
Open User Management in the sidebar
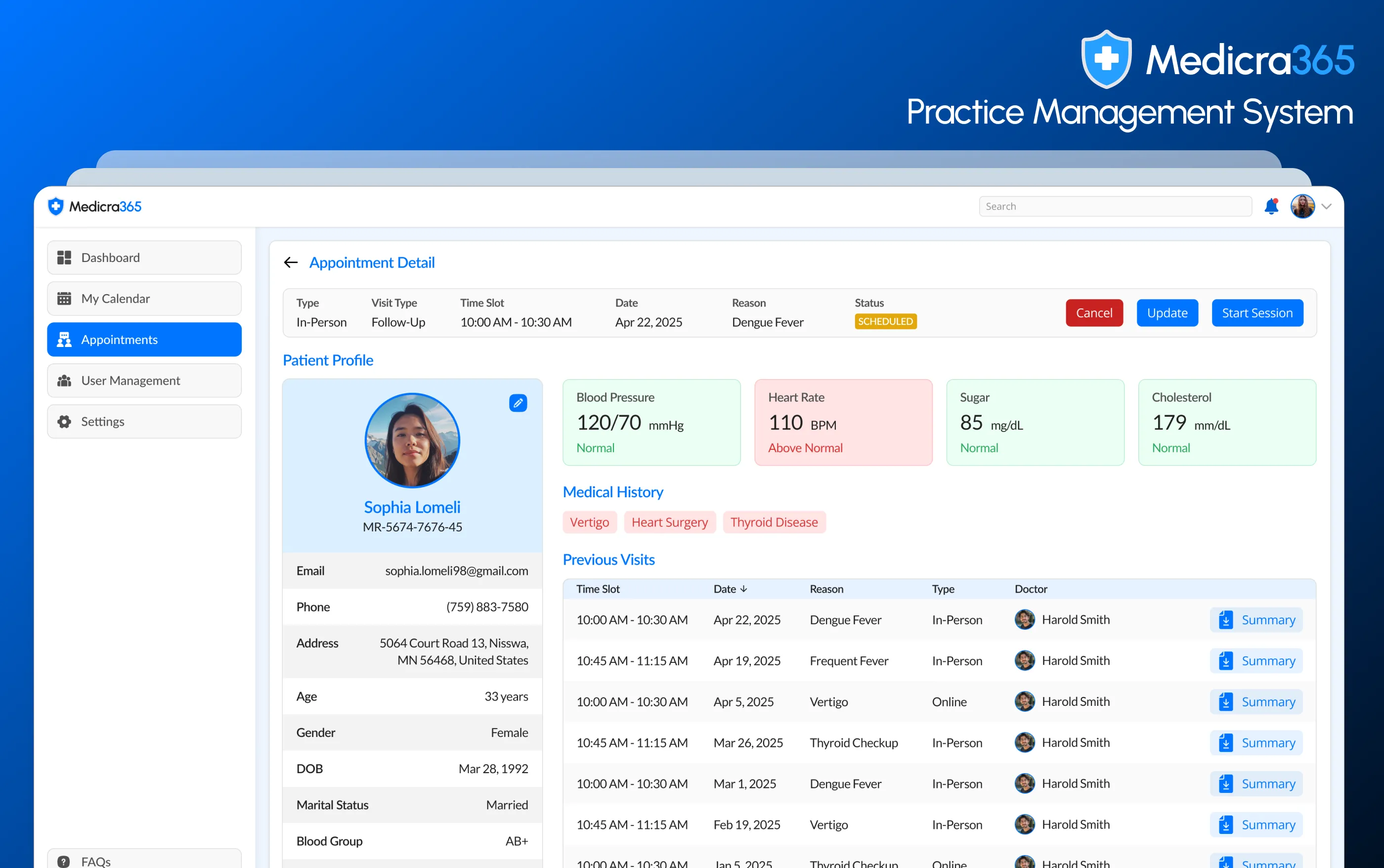tap(144, 381)
